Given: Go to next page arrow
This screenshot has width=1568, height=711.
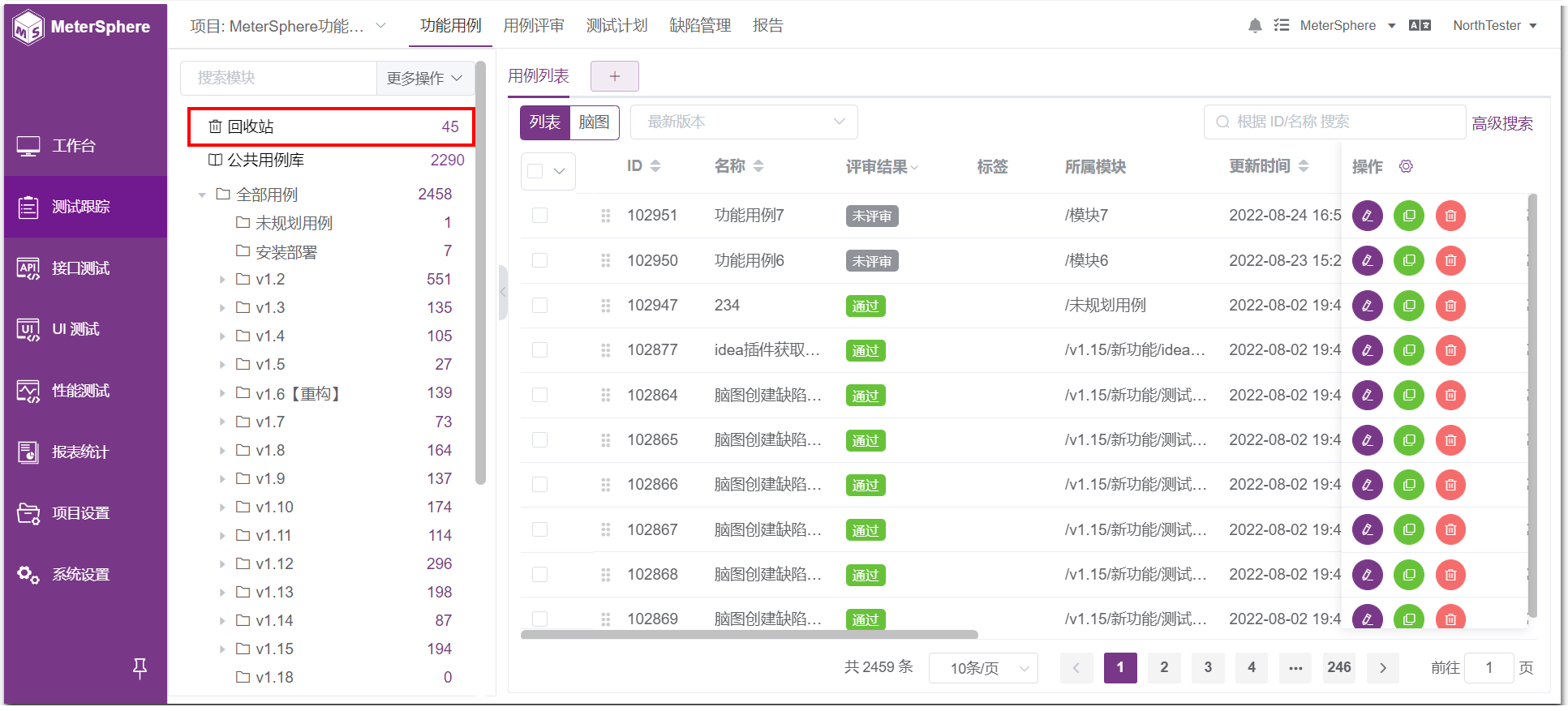Looking at the screenshot, I should click(x=1383, y=668).
